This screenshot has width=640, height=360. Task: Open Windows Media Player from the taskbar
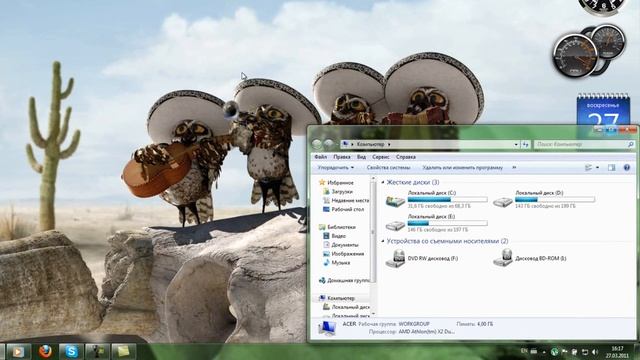tap(18, 351)
